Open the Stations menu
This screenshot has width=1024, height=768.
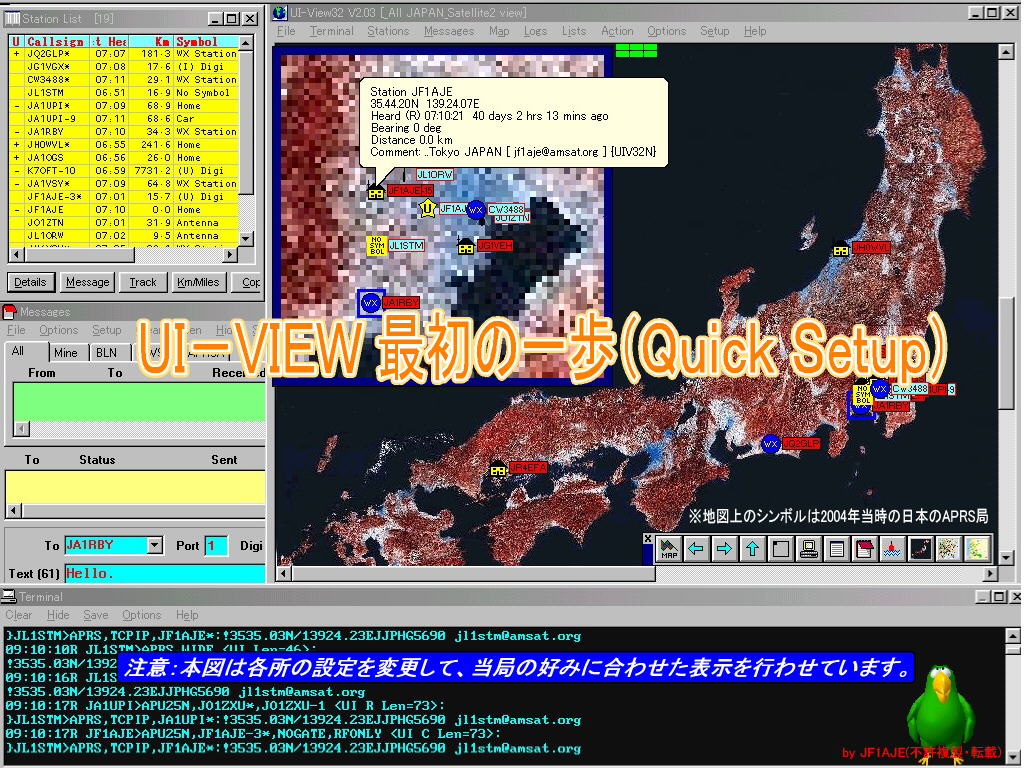[x=388, y=31]
